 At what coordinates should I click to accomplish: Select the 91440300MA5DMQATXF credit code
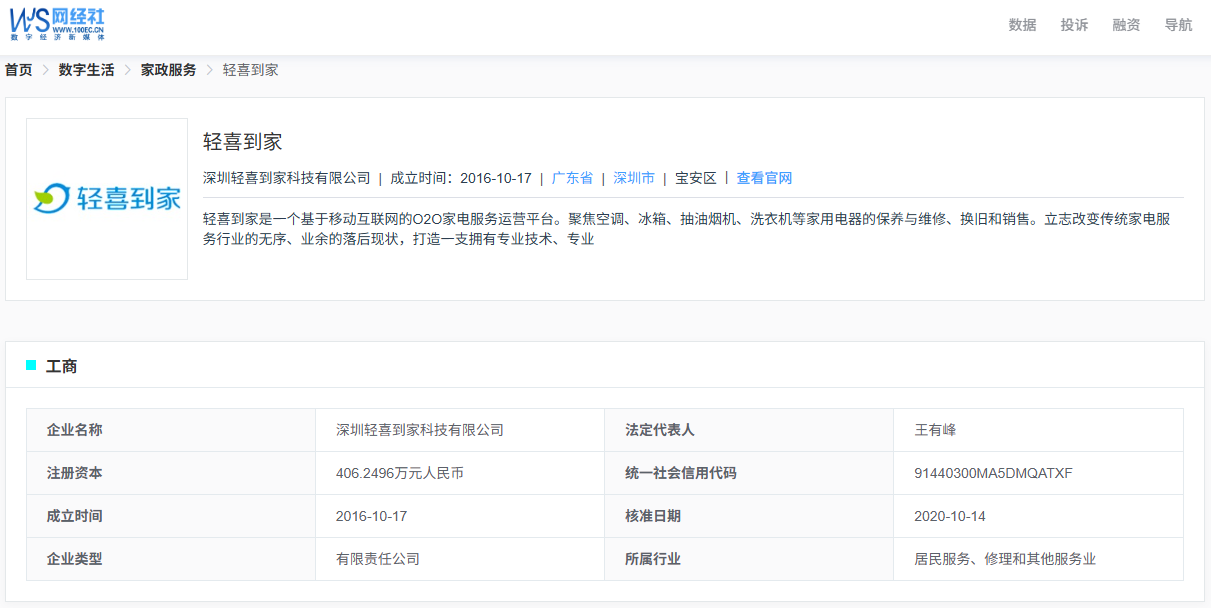(x=993, y=473)
